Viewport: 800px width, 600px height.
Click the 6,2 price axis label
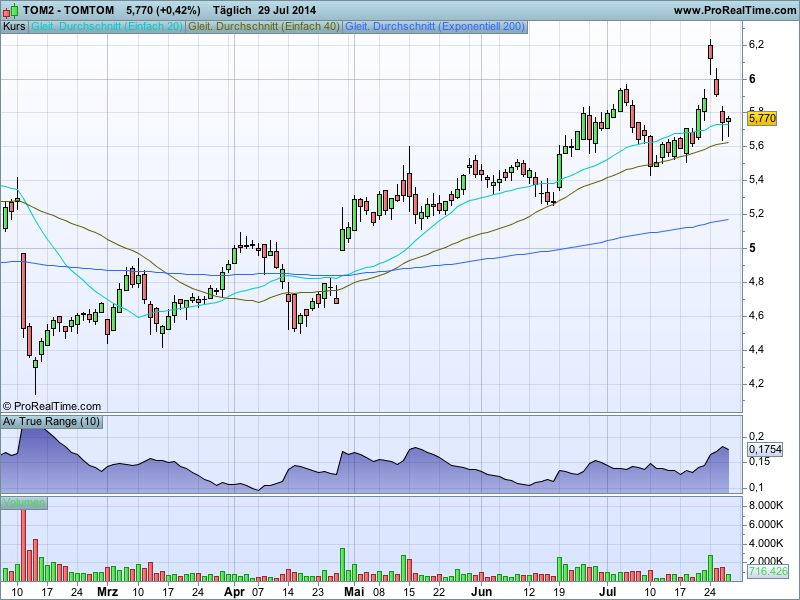tap(757, 45)
